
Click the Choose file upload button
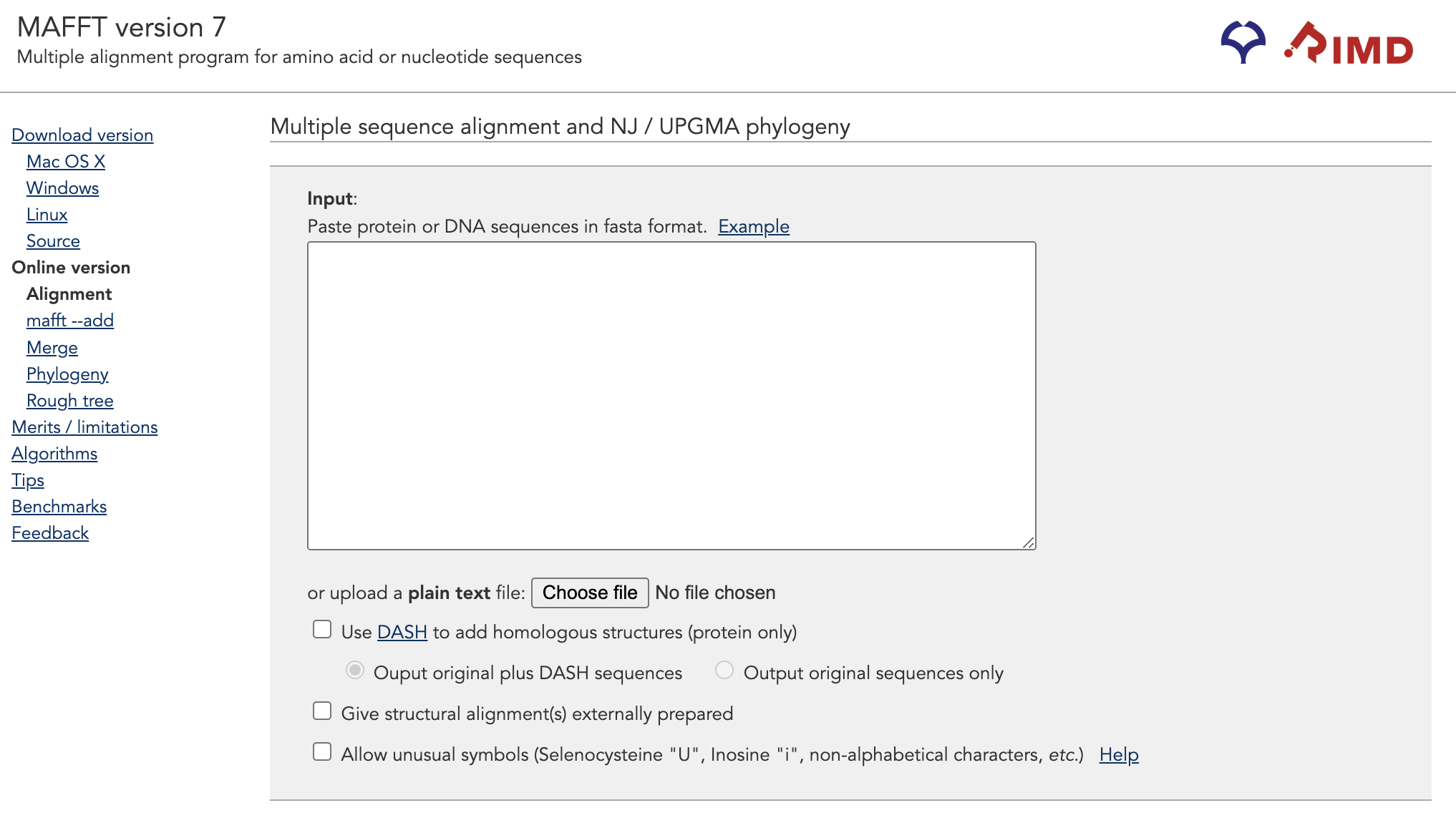(590, 593)
